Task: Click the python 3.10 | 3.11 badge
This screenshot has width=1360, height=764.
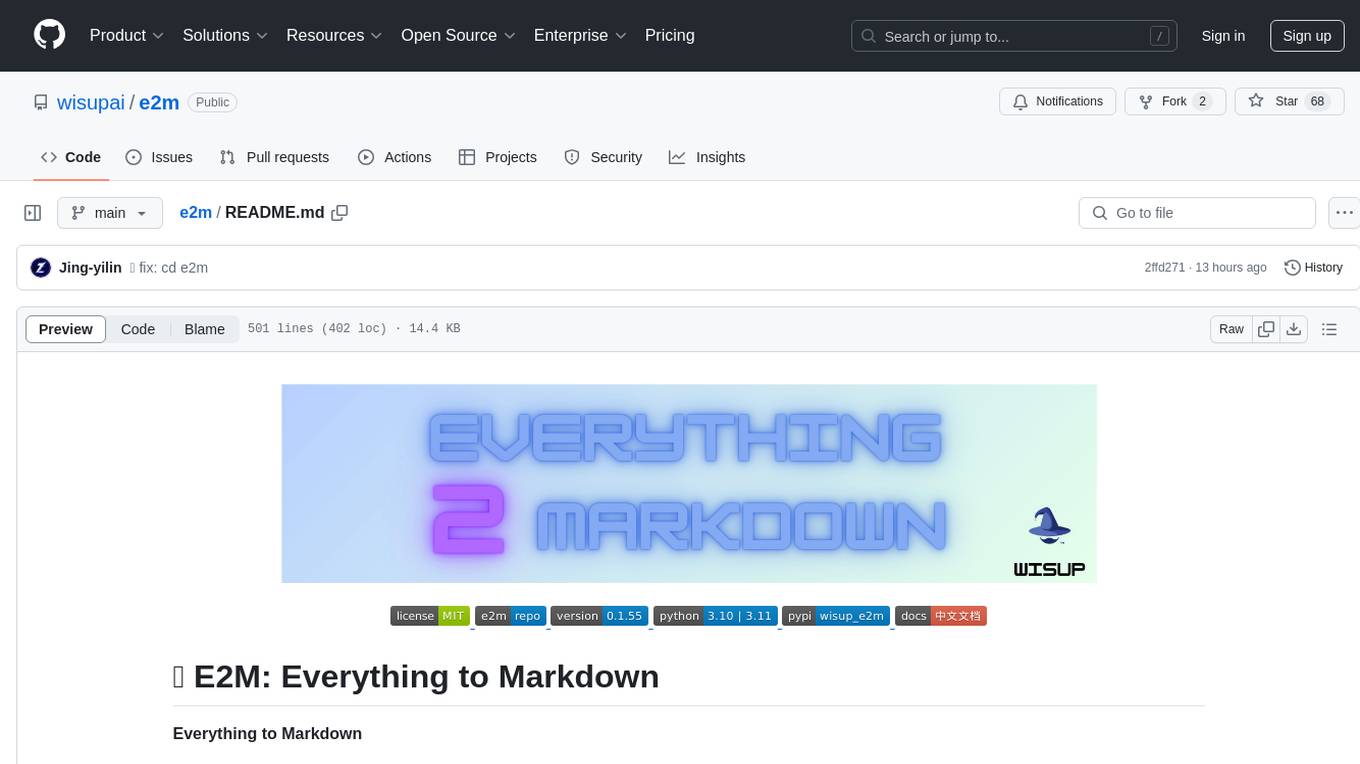Action: point(715,616)
